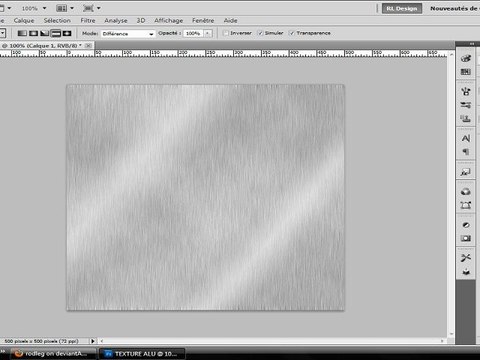
Task: Open the Adjustments half-circle panel icon
Action: coord(466,225)
